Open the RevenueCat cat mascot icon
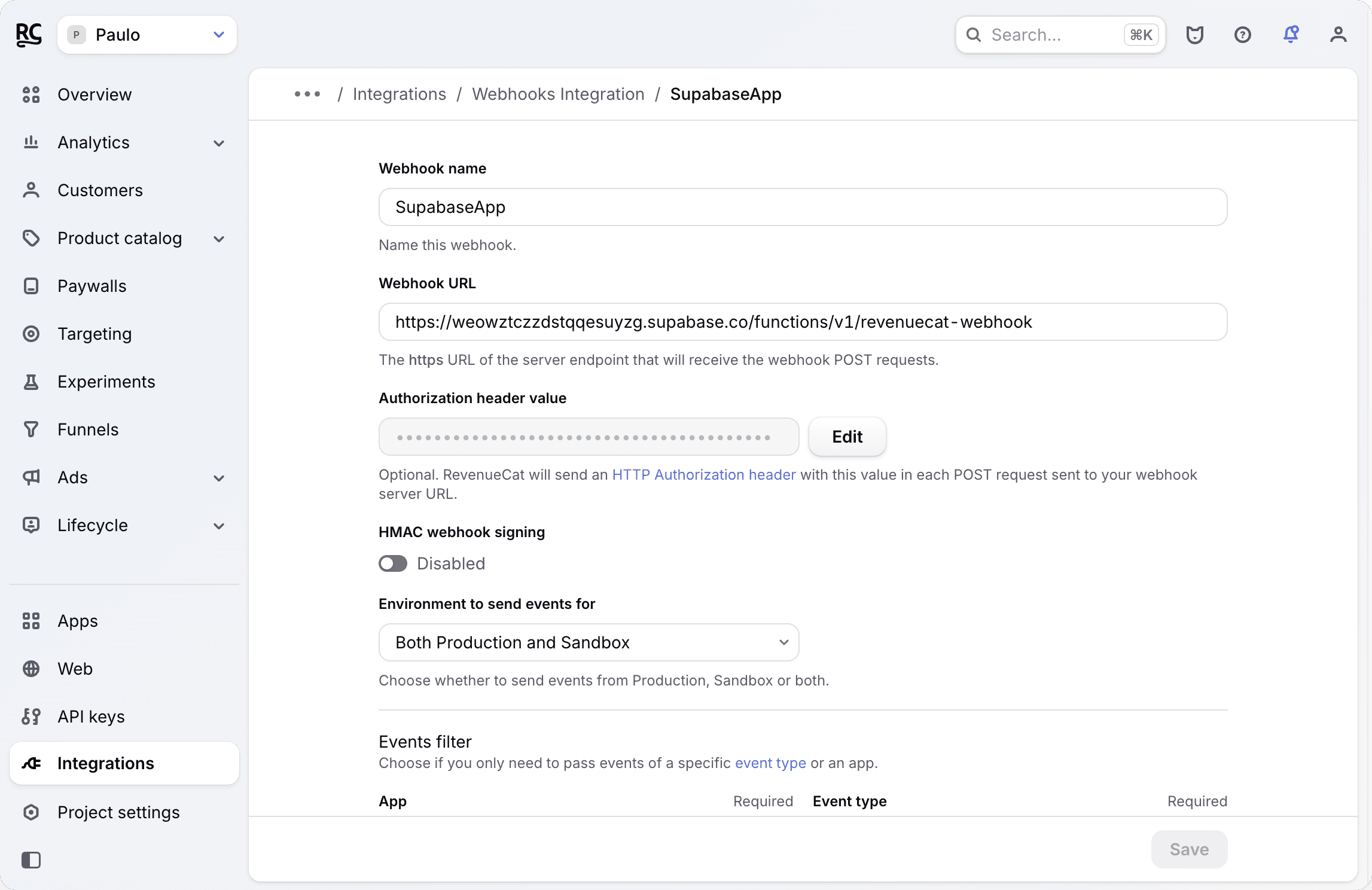This screenshot has width=1372, height=890. [1195, 35]
